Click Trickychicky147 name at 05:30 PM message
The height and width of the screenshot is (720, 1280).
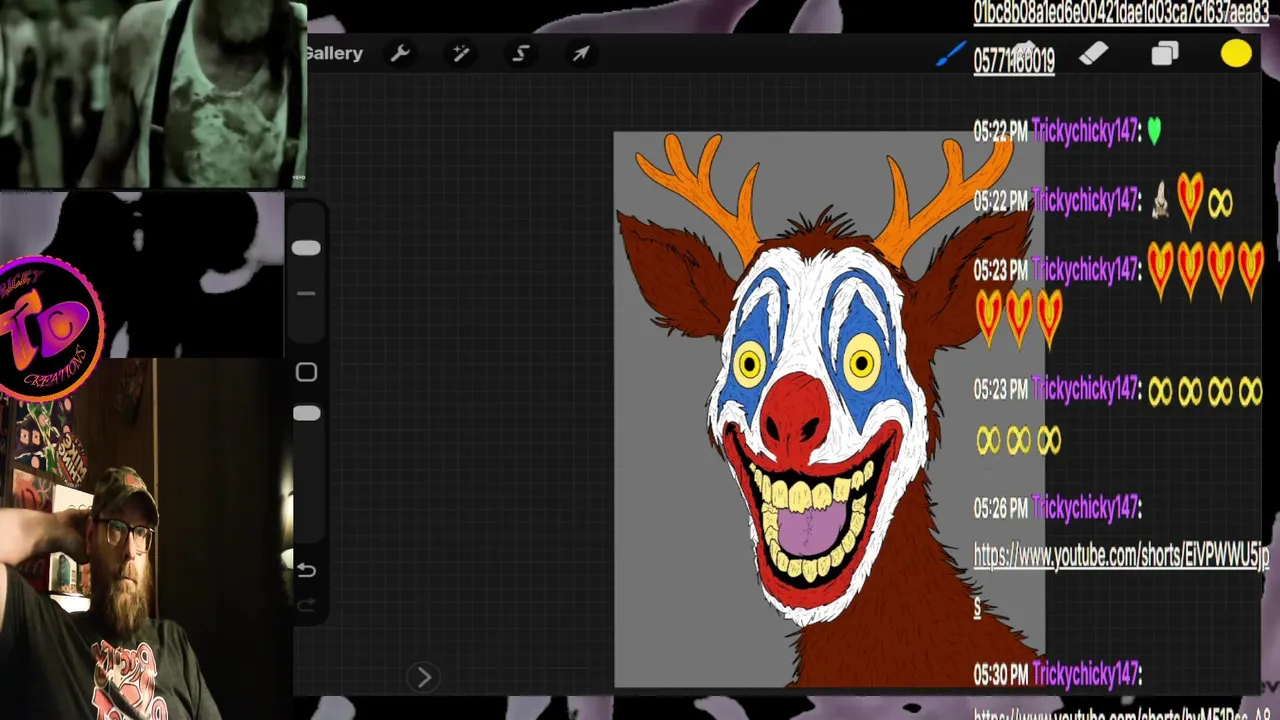(1086, 675)
